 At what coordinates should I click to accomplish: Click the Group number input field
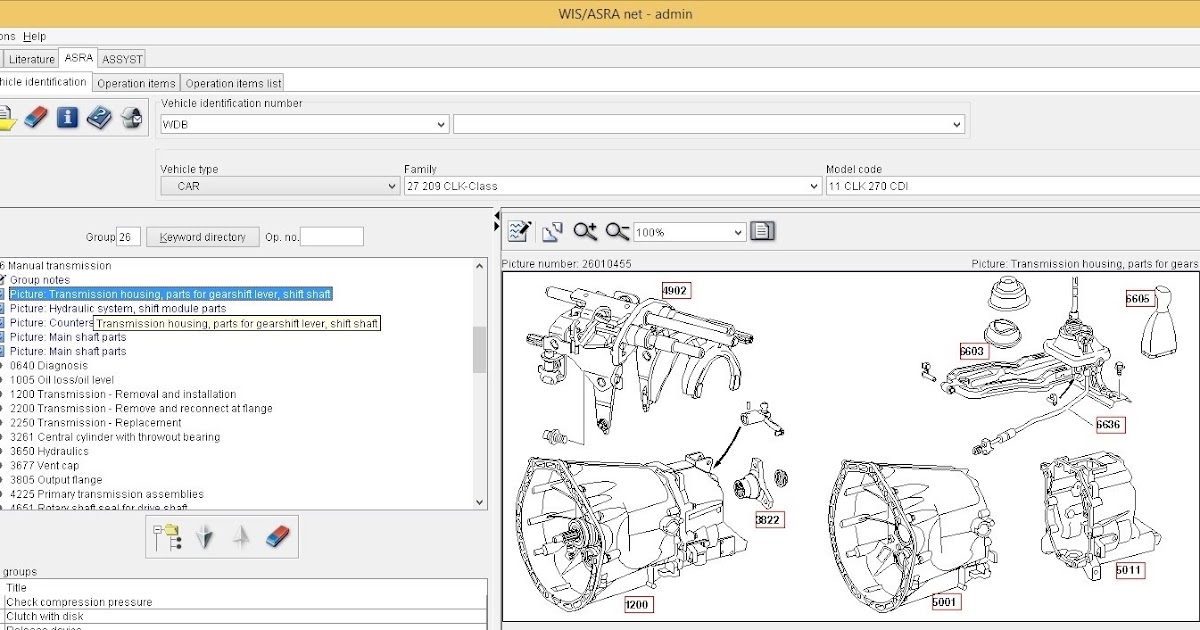(129, 237)
